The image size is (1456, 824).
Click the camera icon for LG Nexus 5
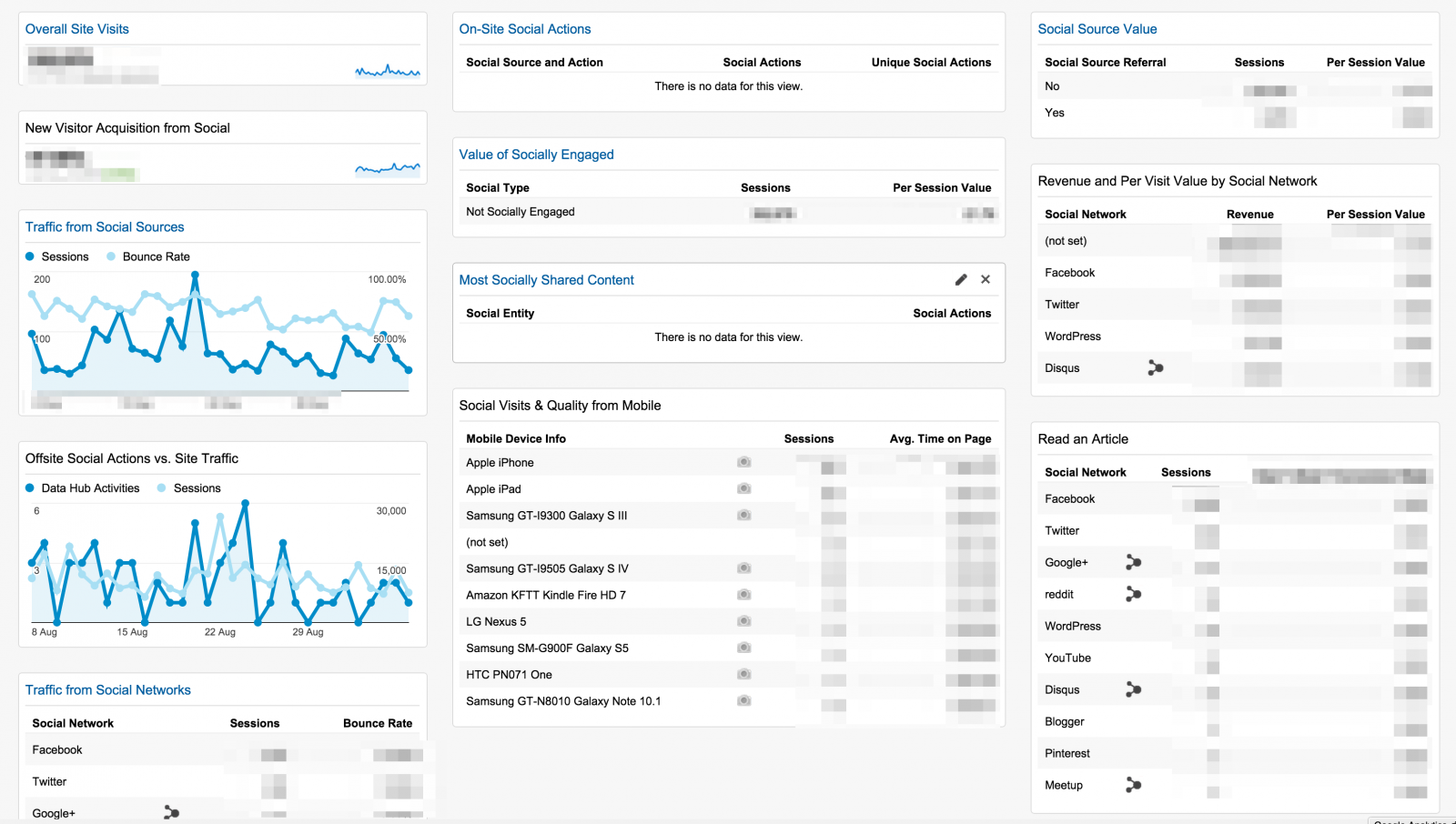pos(744,621)
